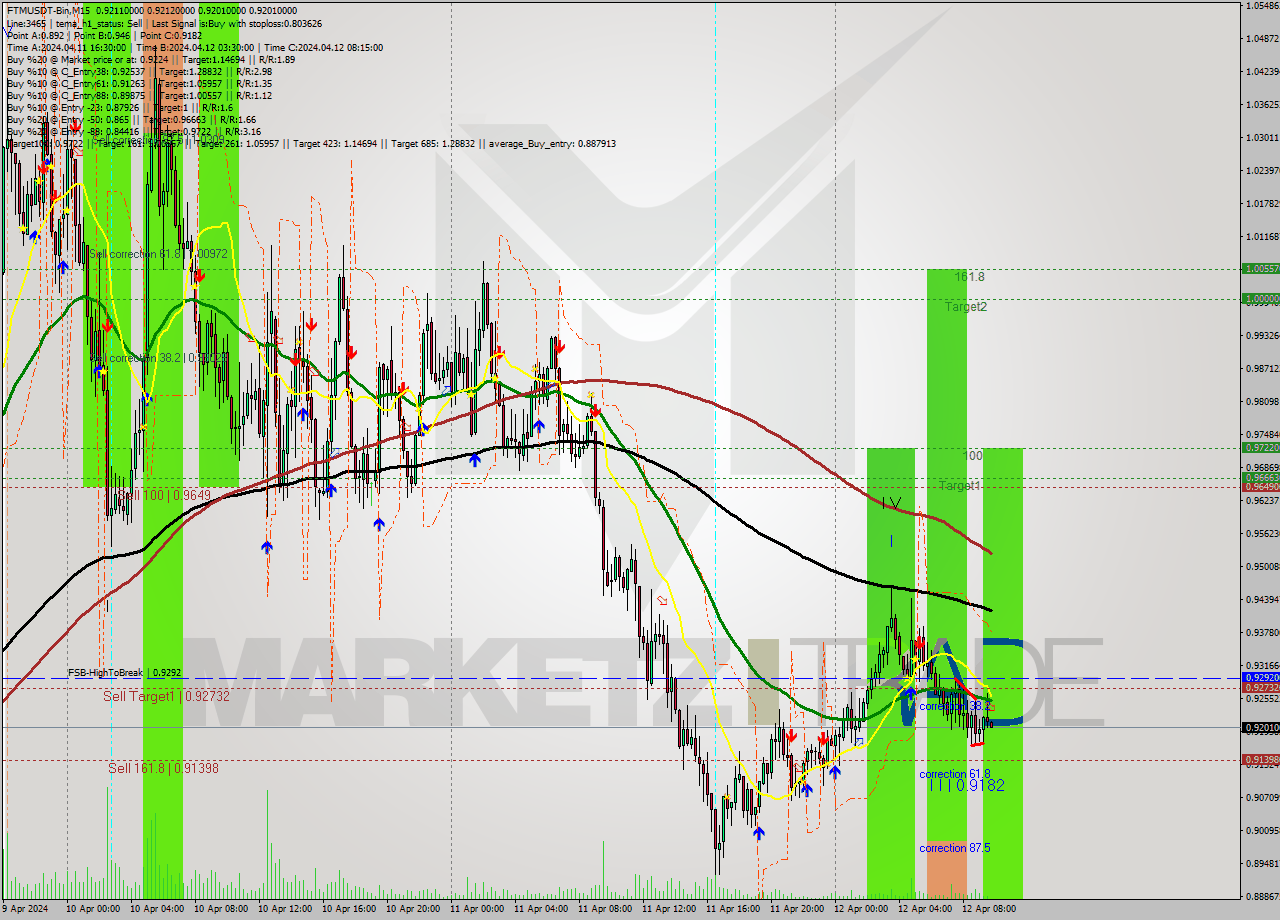Image resolution: width=1280 pixels, height=920 pixels.
Task: Click the blue 0.92920 price tag
Action: tap(1260, 677)
